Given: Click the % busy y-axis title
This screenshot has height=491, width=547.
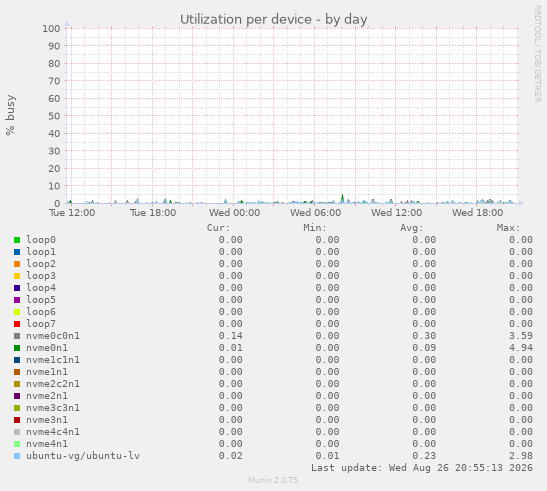Looking at the screenshot, I should [x=10, y=115].
